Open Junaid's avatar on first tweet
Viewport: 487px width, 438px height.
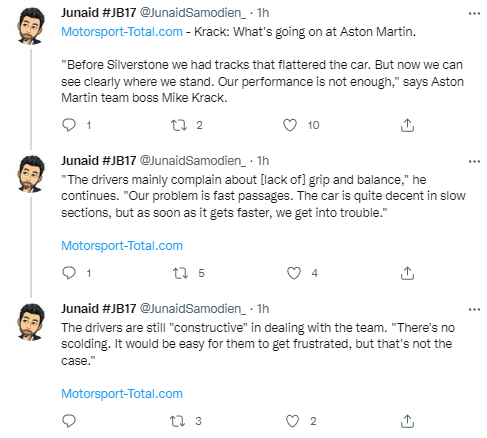click(x=30, y=26)
